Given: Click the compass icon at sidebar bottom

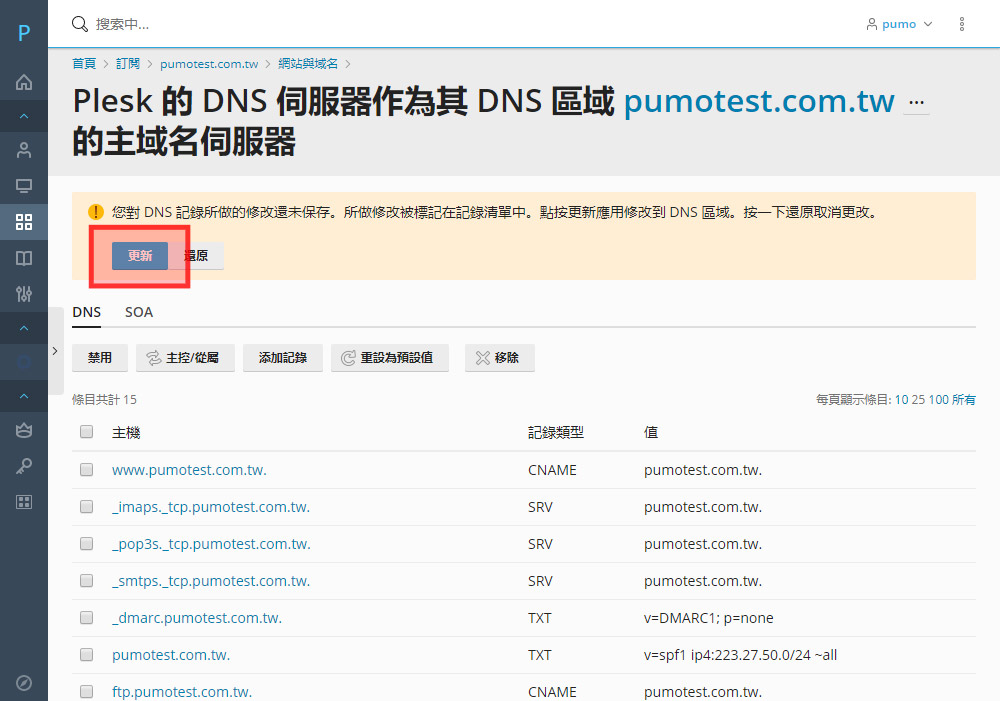Looking at the screenshot, I should click(x=24, y=683).
